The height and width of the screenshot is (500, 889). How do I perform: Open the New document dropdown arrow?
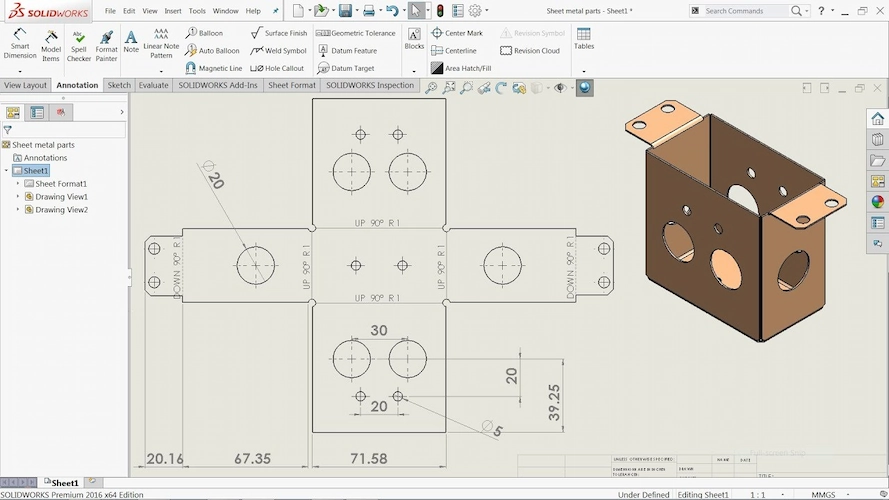coord(310,11)
